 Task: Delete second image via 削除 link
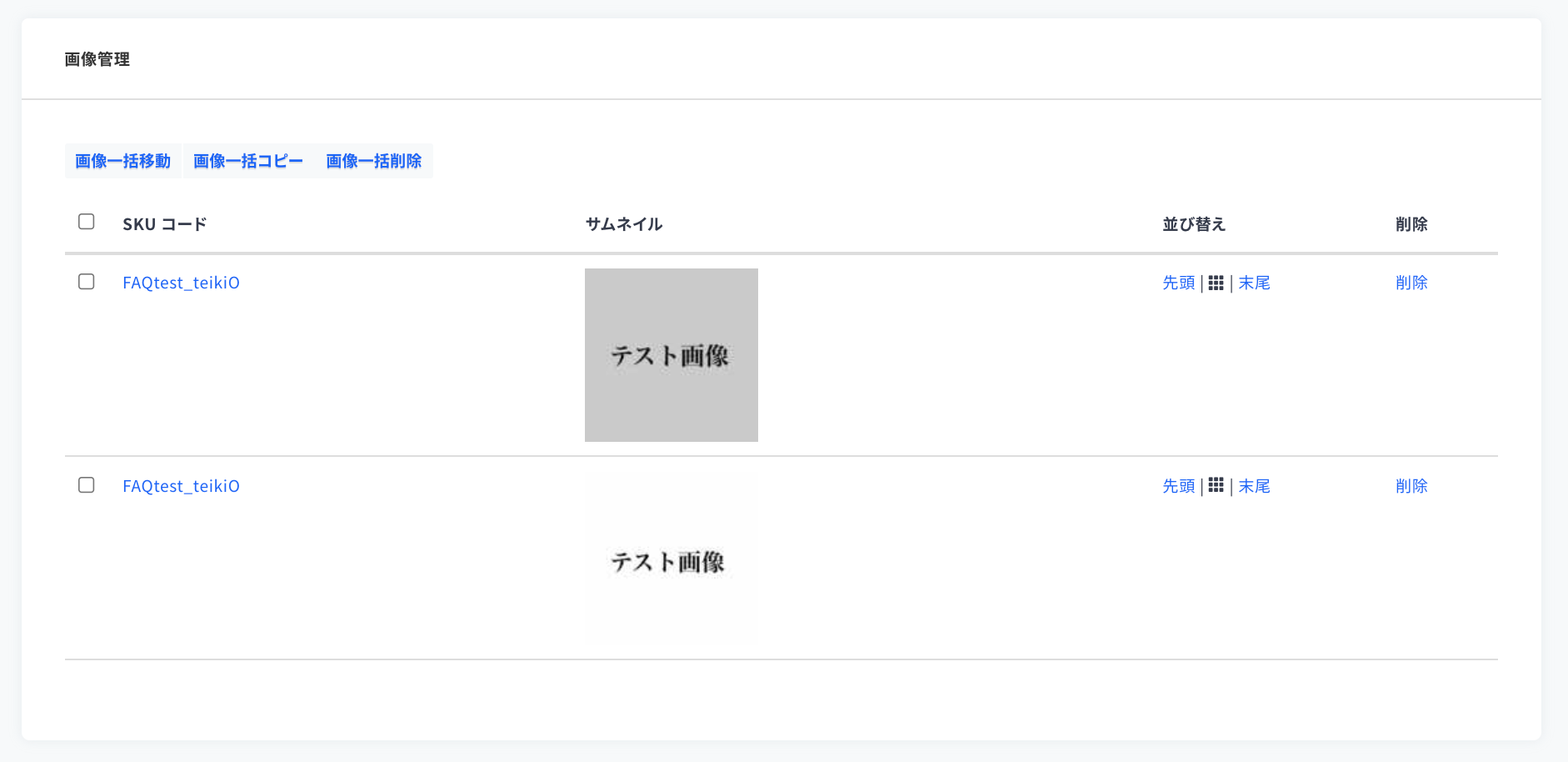point(1411,486)
